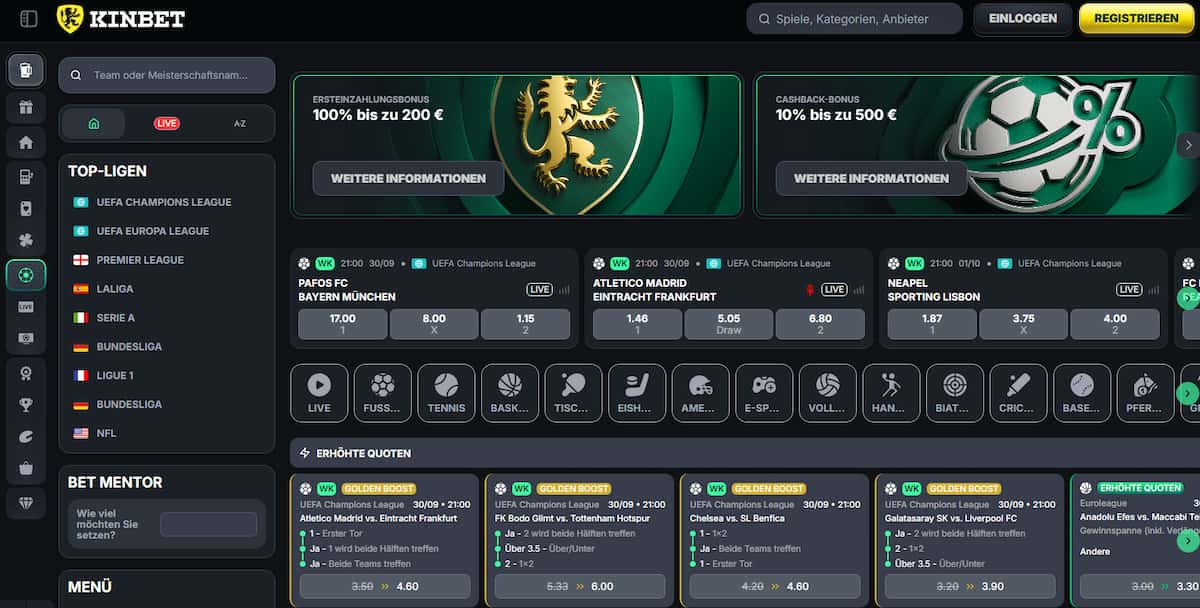Open the trophy icon in left sidebar
Viewport: 1200px width, 608px height.
coord(26,405)
